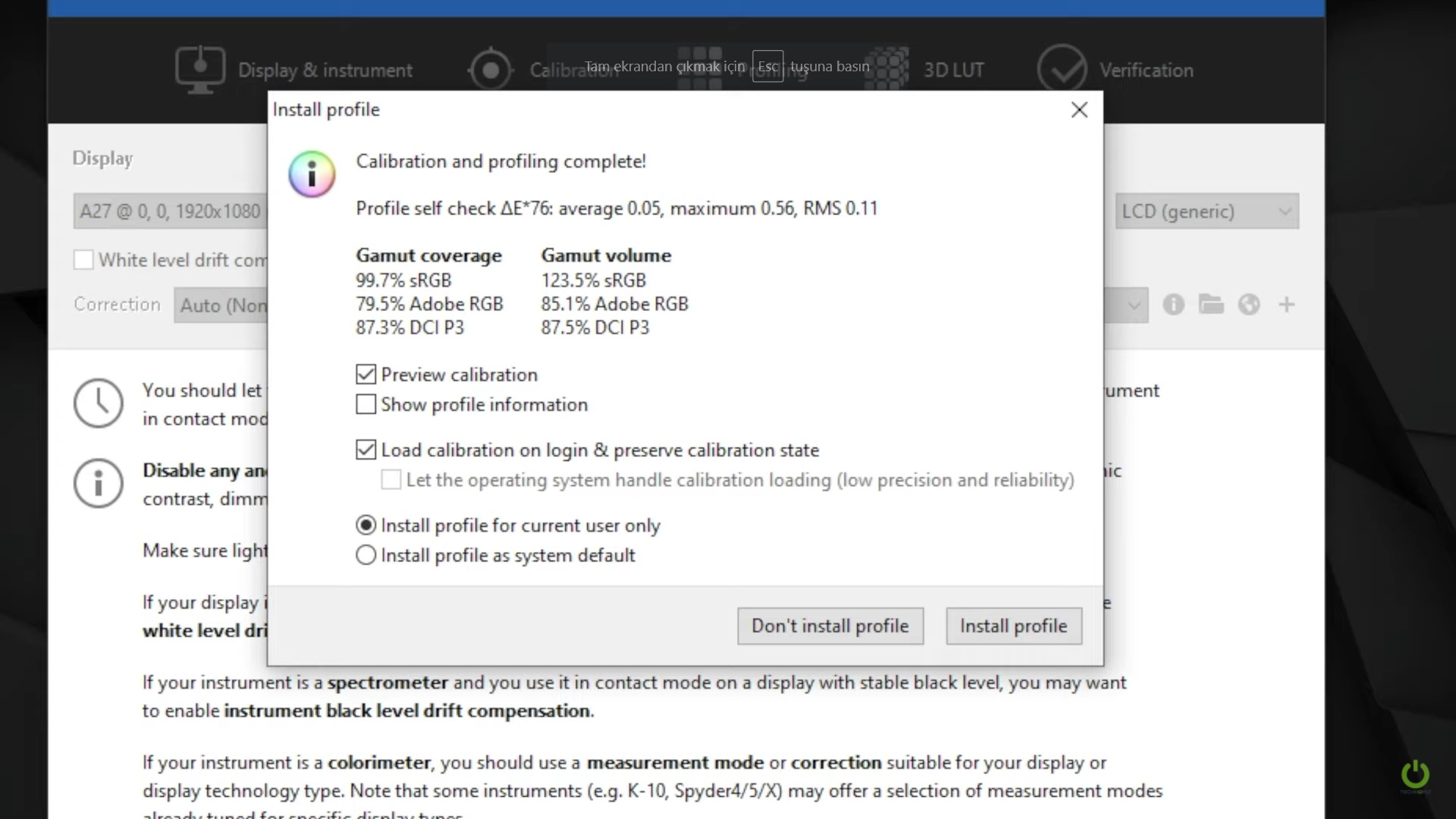Switch to the Verification tab
Image resolution: width=1456 pixels, height=819 pixels.
coord(1146,71)
